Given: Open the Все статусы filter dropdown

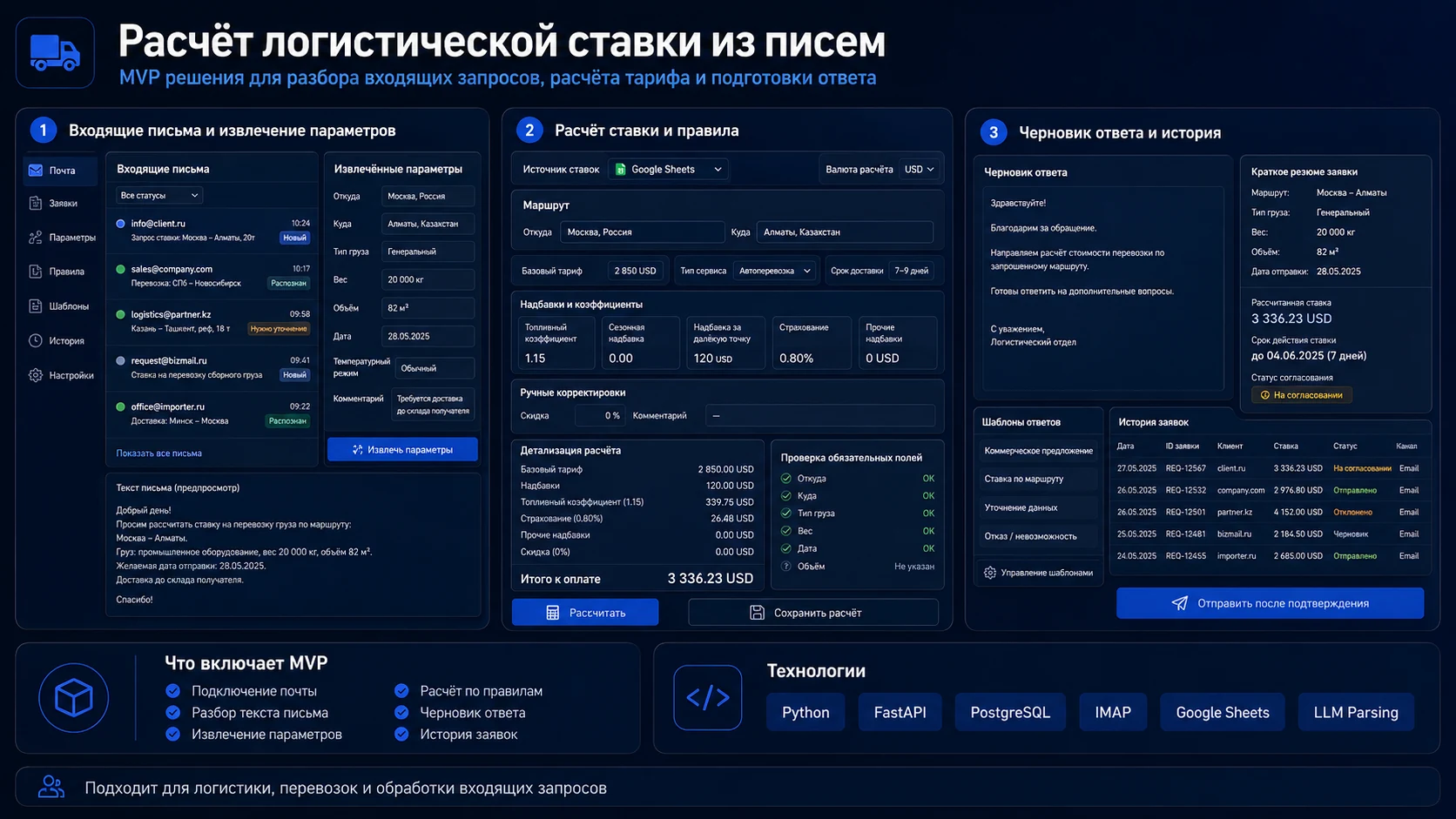Looking at the screenshot, I should 158,195.
